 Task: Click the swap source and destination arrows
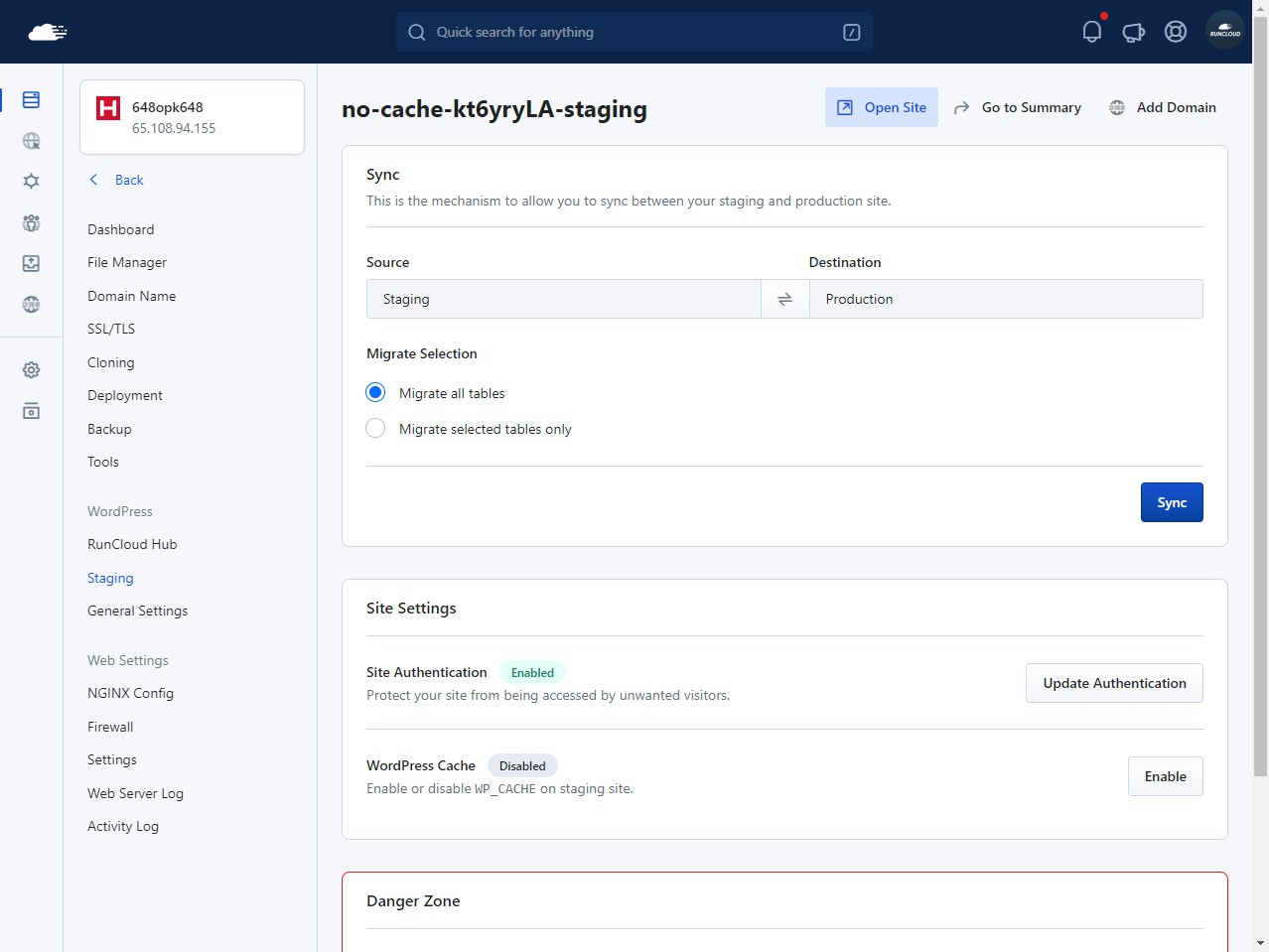[784, 299]
